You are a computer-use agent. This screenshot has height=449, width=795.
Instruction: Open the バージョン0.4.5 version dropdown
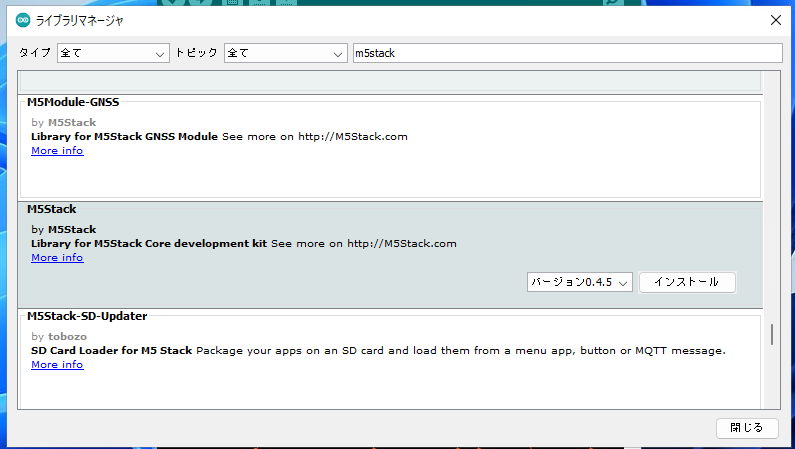tap(580, 282)
